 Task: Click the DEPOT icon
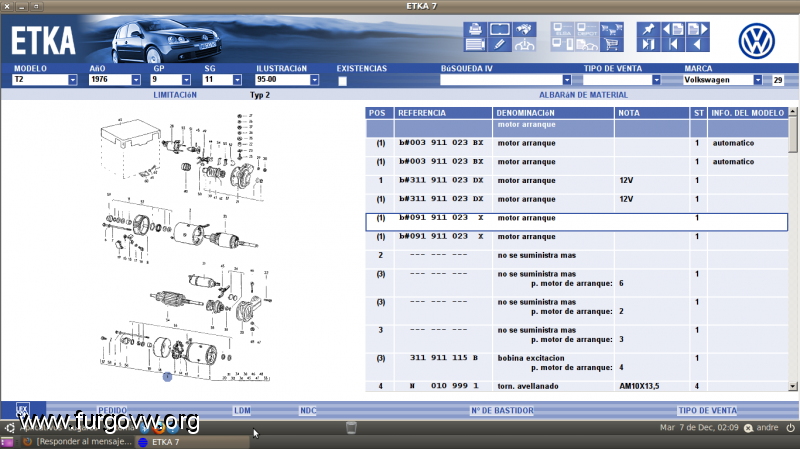tap(587, 29)
